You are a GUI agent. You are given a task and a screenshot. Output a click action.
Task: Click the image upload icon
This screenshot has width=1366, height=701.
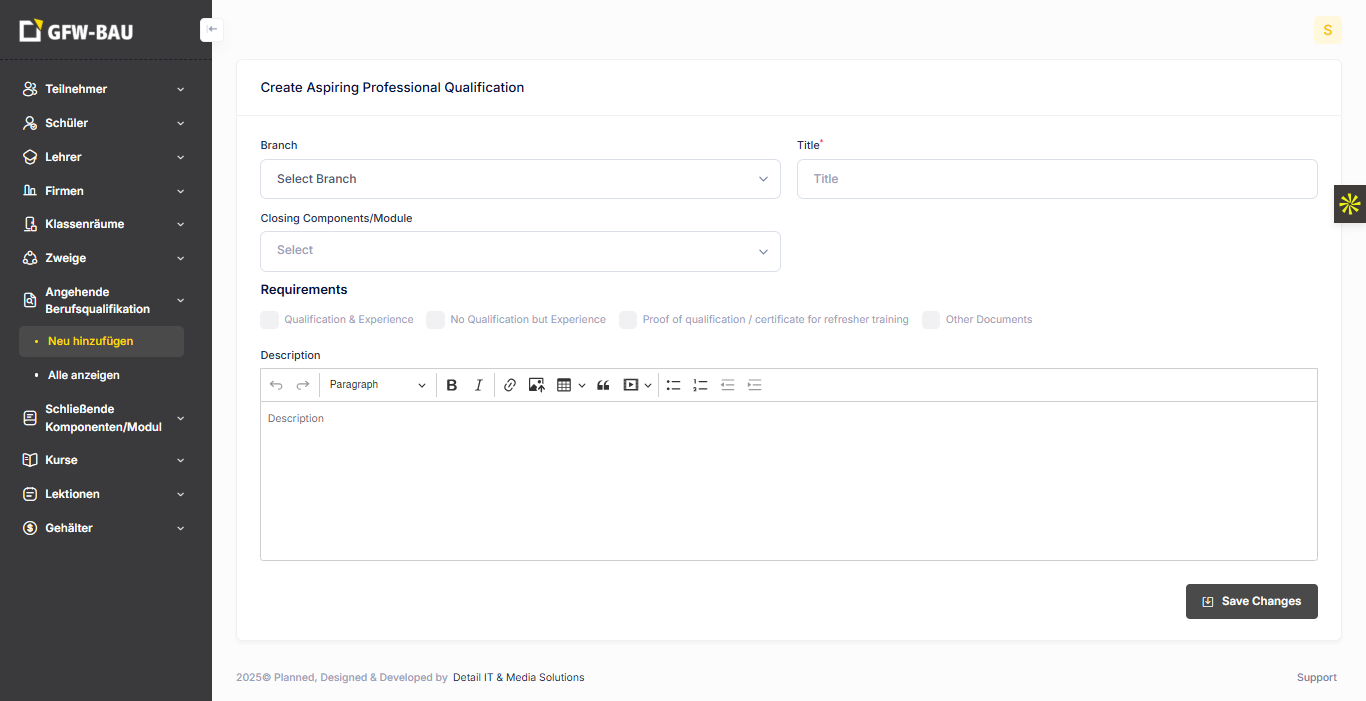pyautogui.click(x=537, y=385)
